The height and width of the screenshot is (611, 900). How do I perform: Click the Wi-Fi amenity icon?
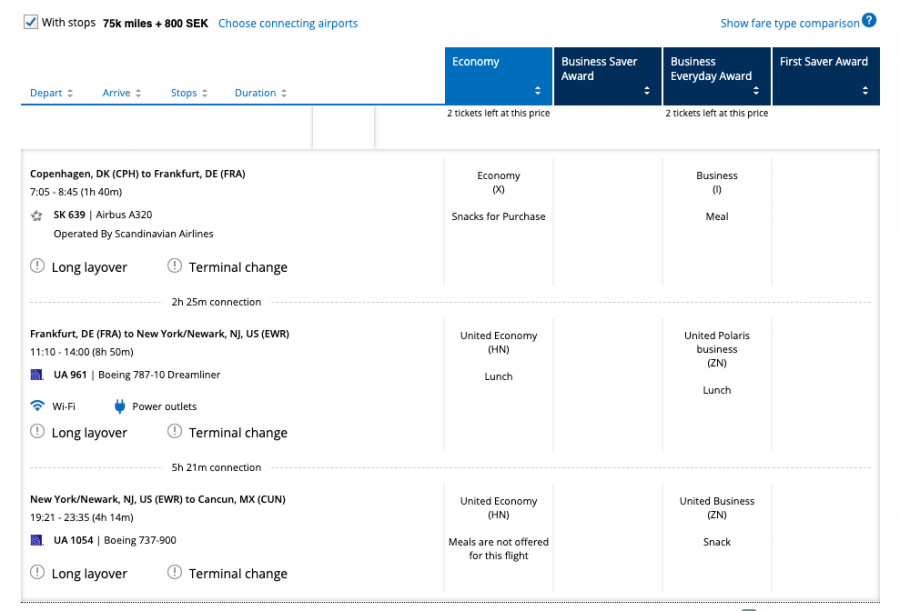37,406
